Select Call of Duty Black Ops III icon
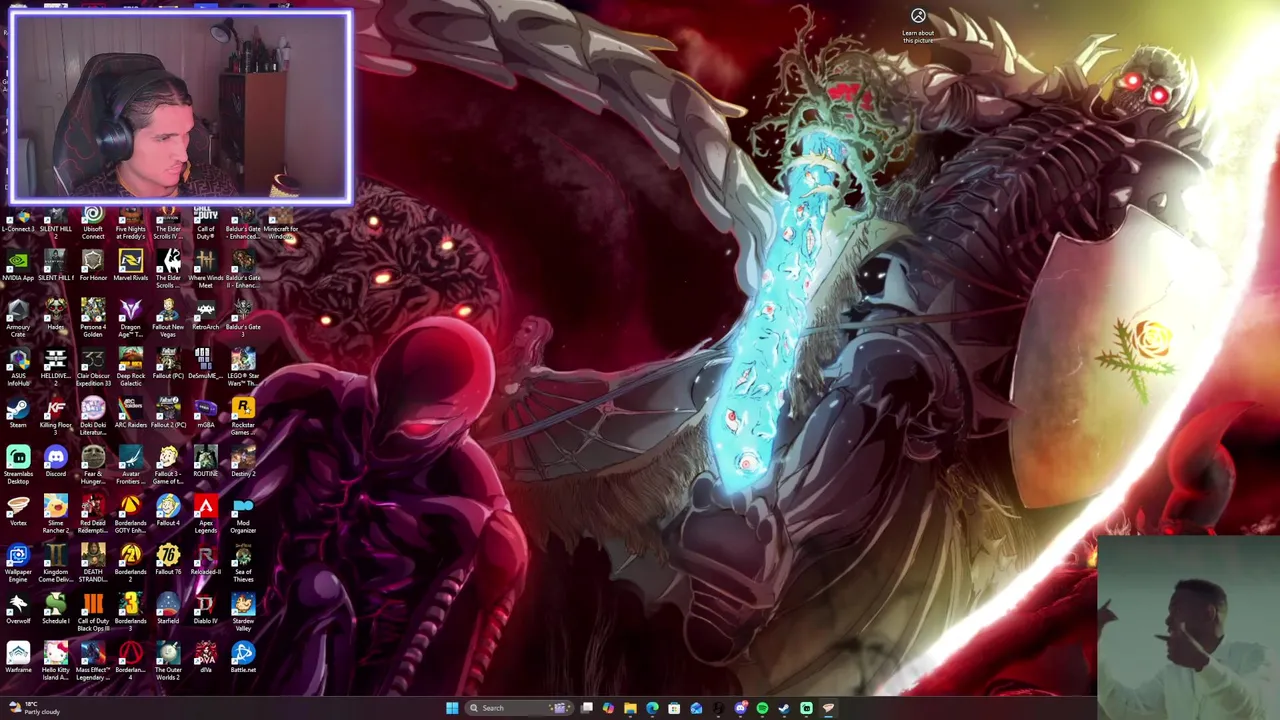 (x=93, y=614)
